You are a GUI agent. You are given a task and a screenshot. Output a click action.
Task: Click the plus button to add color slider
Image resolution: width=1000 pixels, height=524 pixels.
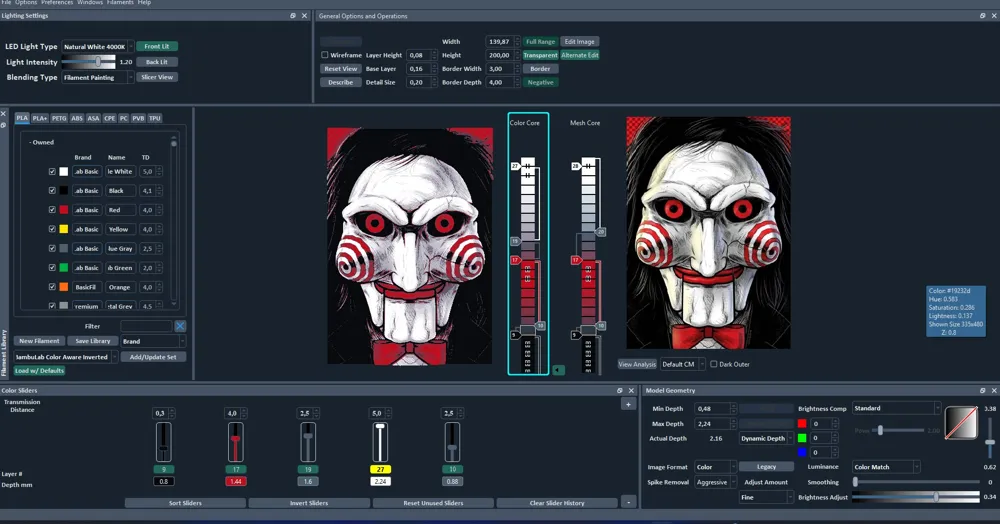[x=628, y=405]
